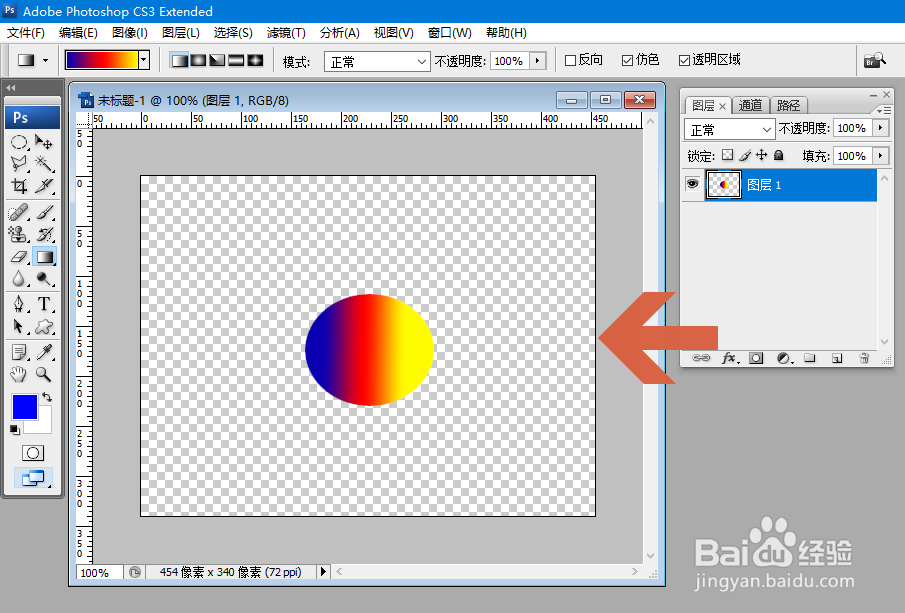The height and width of the screenshot is (613, 905).
Task: Select the Eyedropper tool
Action: coord(46,350)
